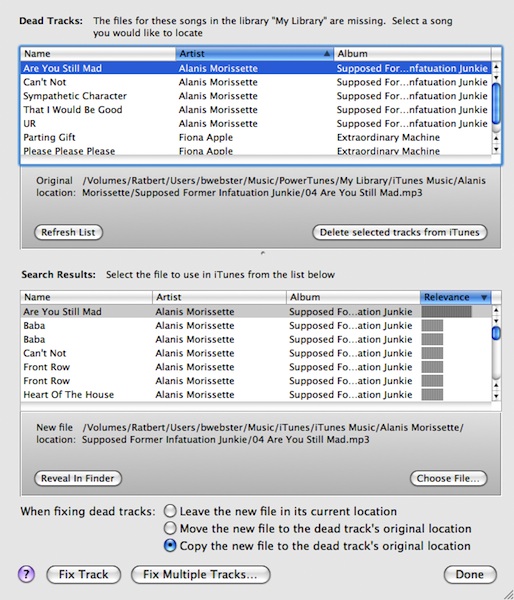
Task: Click the split-pane divider handle between panels
Action: (x=262, y=253)
